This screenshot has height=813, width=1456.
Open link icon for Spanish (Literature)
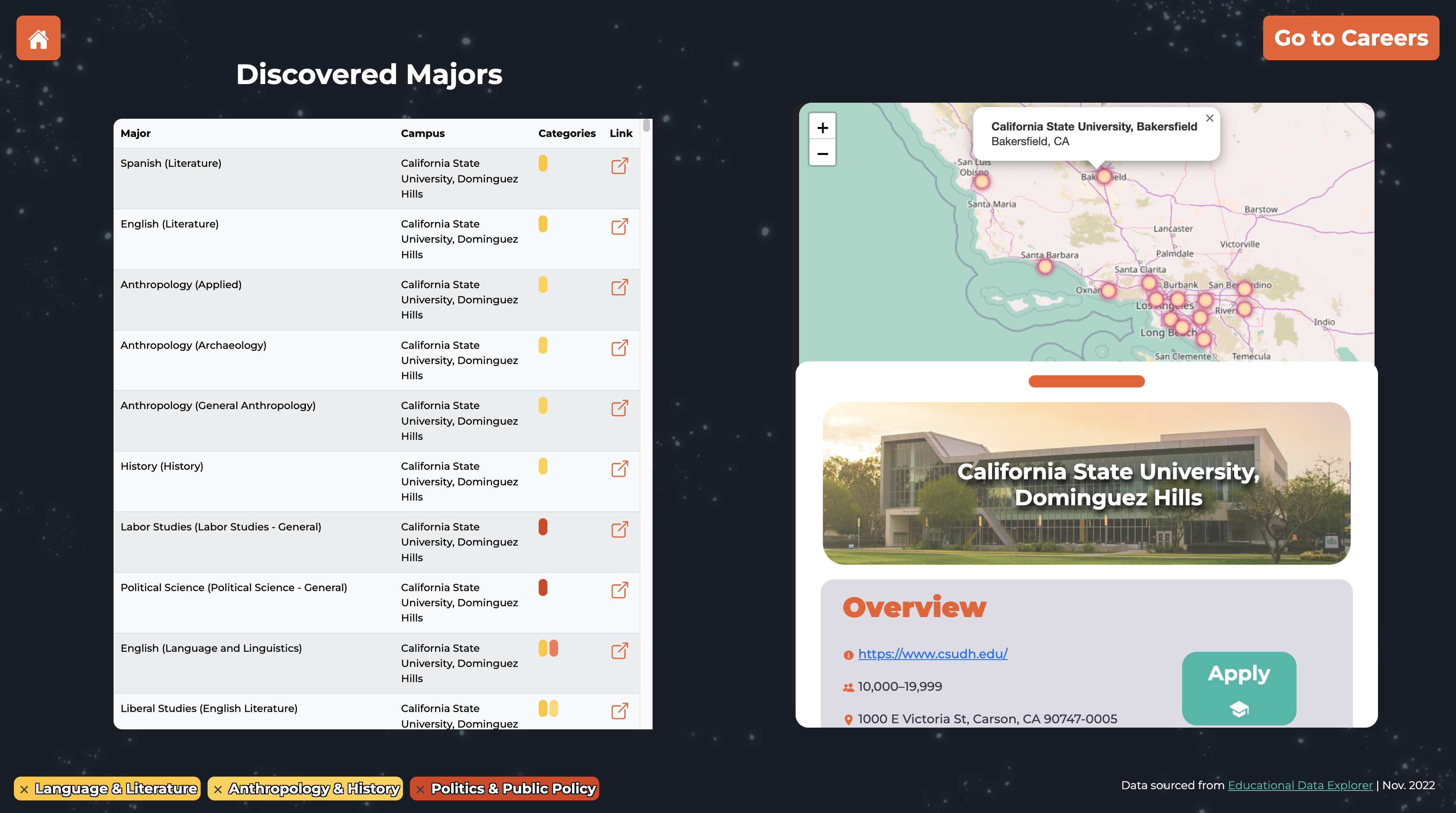click(x=620, y=166)
